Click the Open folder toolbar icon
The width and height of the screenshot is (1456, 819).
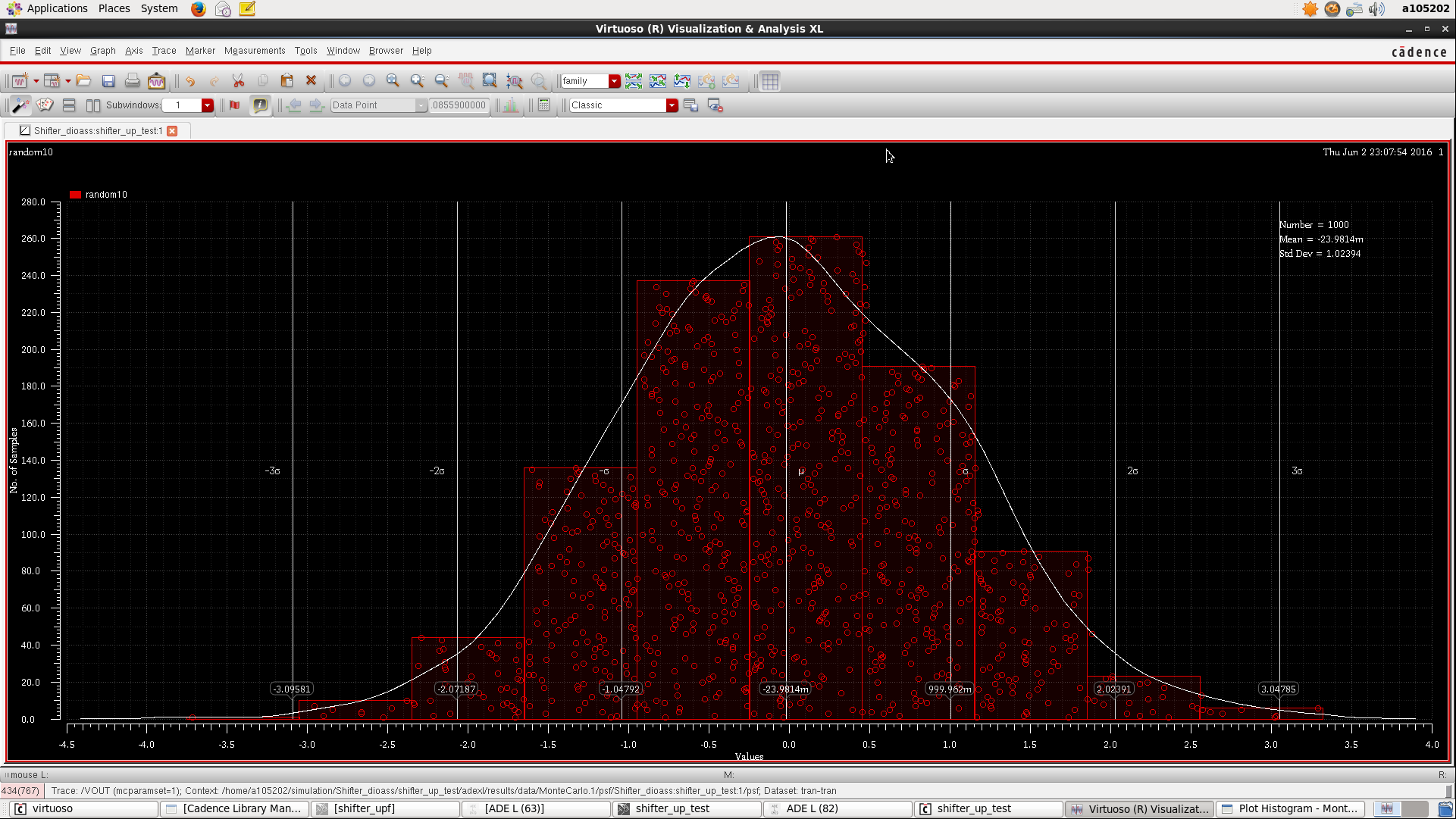point(84,81)
